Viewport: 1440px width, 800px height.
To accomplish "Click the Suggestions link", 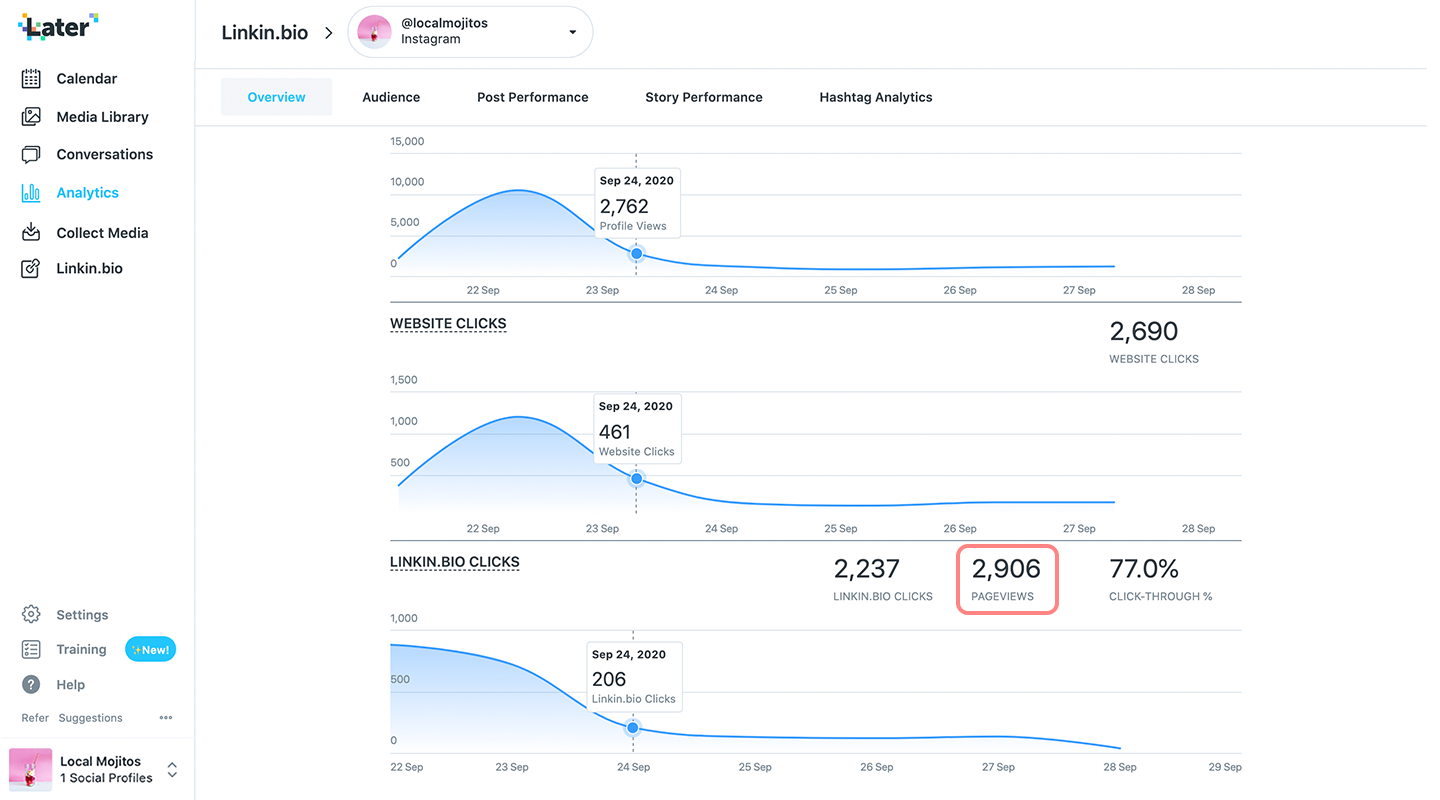I will pos(91,718).
